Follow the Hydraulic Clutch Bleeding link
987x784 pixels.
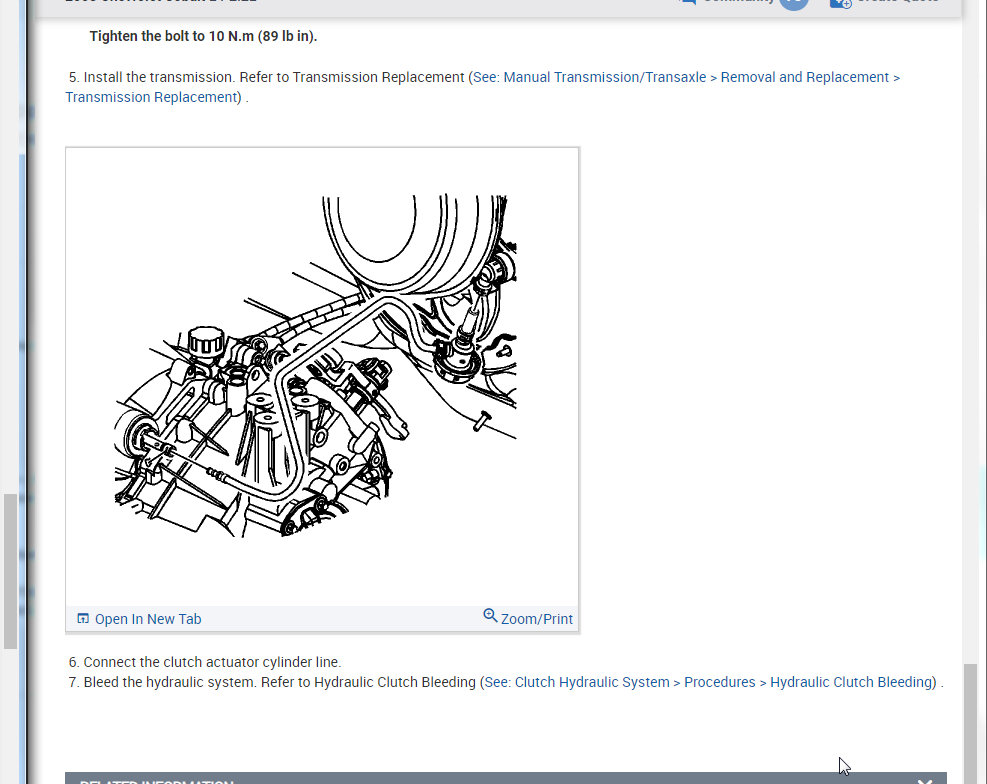point(710,682)
